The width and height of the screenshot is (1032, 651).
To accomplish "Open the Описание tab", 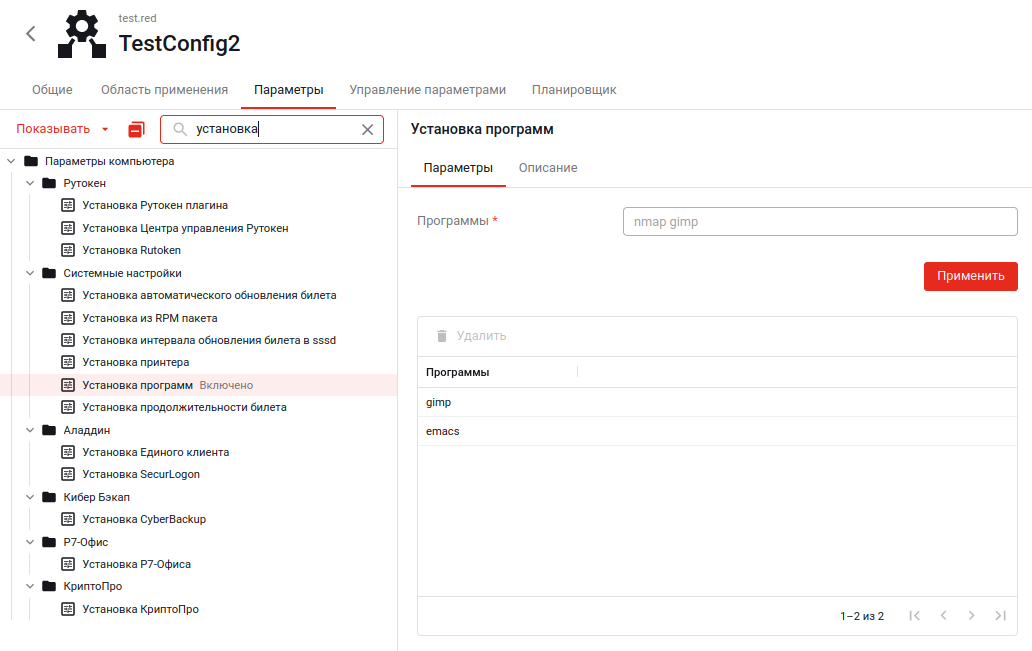I will (x=547, y=168).
